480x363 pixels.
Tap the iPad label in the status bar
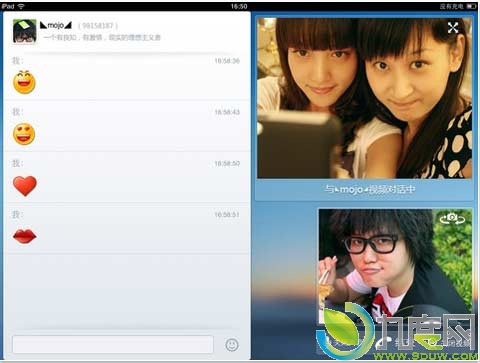tap(8, 6)
